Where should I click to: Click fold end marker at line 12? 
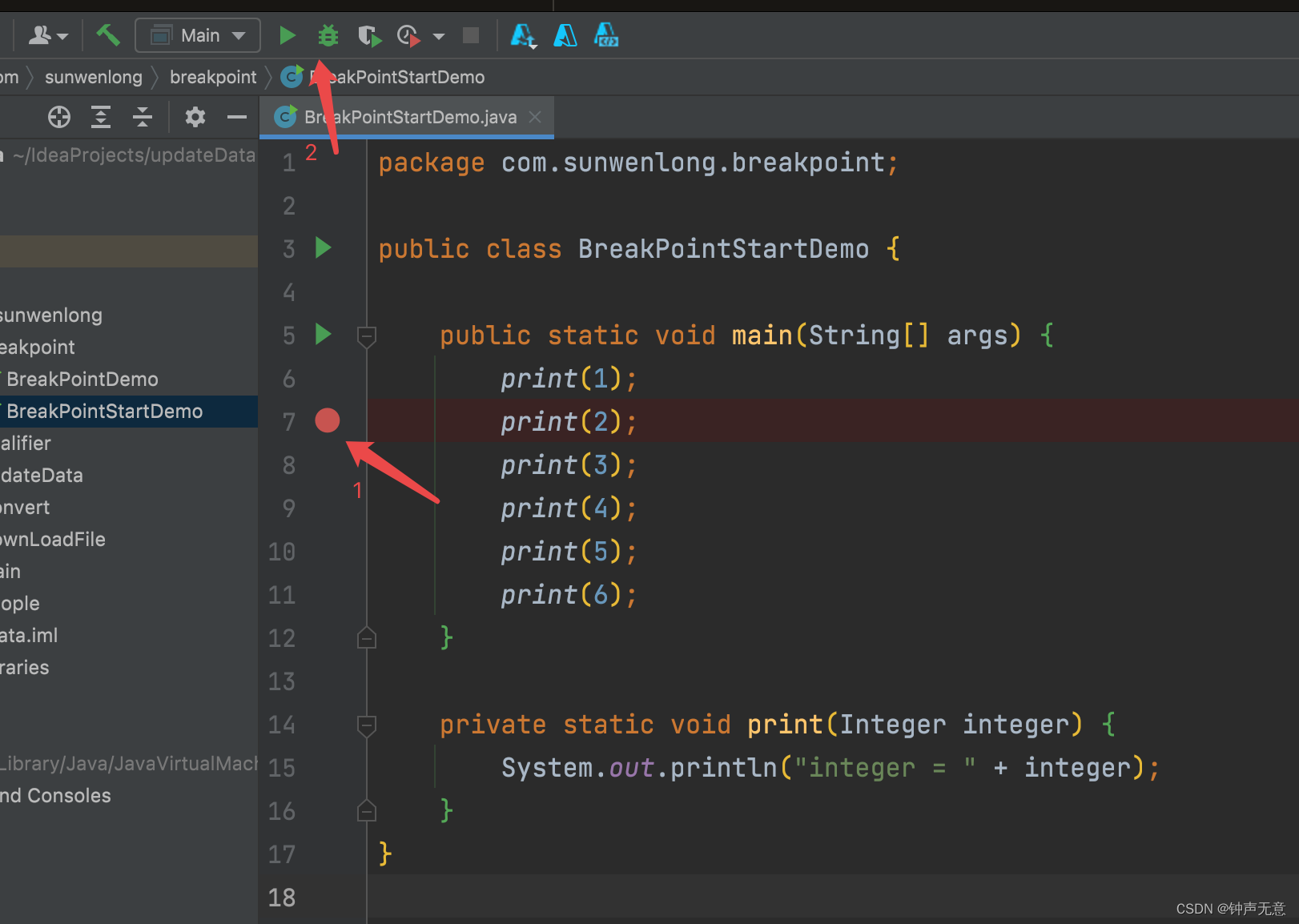pos(367,637)
